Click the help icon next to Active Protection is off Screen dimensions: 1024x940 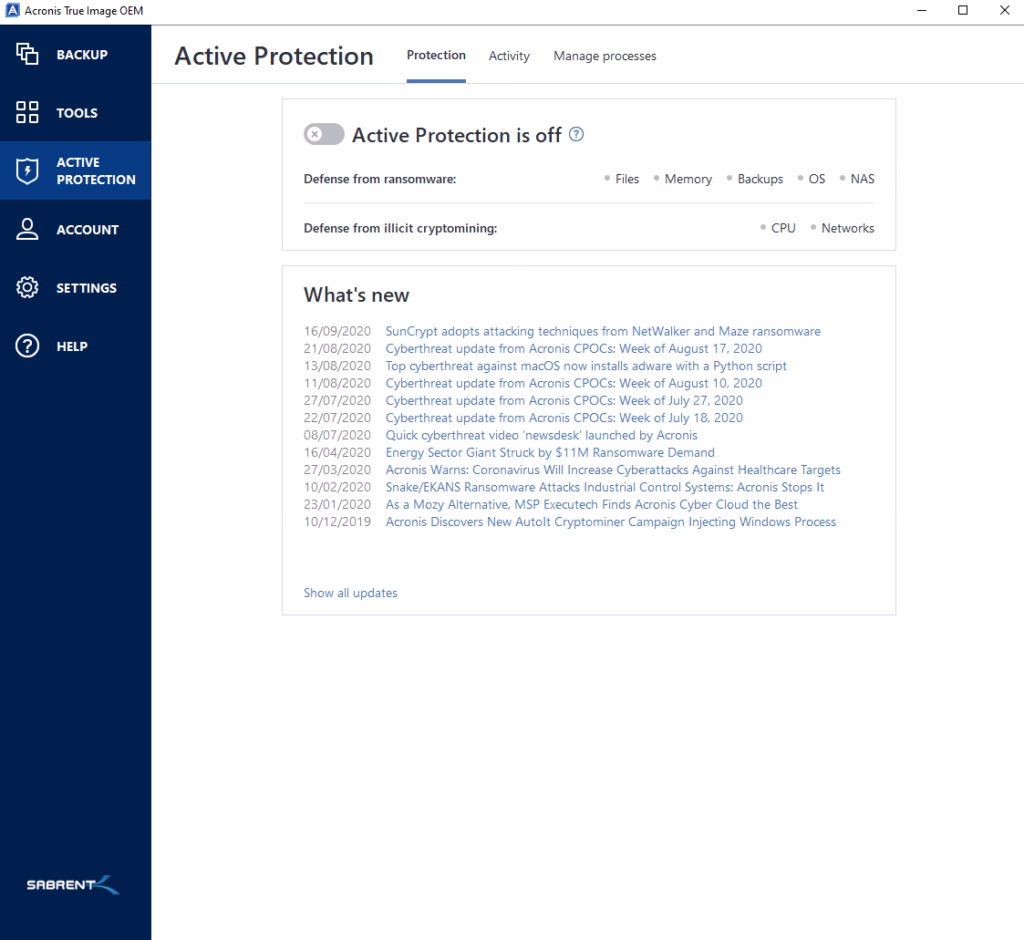(x=576, y=134)
